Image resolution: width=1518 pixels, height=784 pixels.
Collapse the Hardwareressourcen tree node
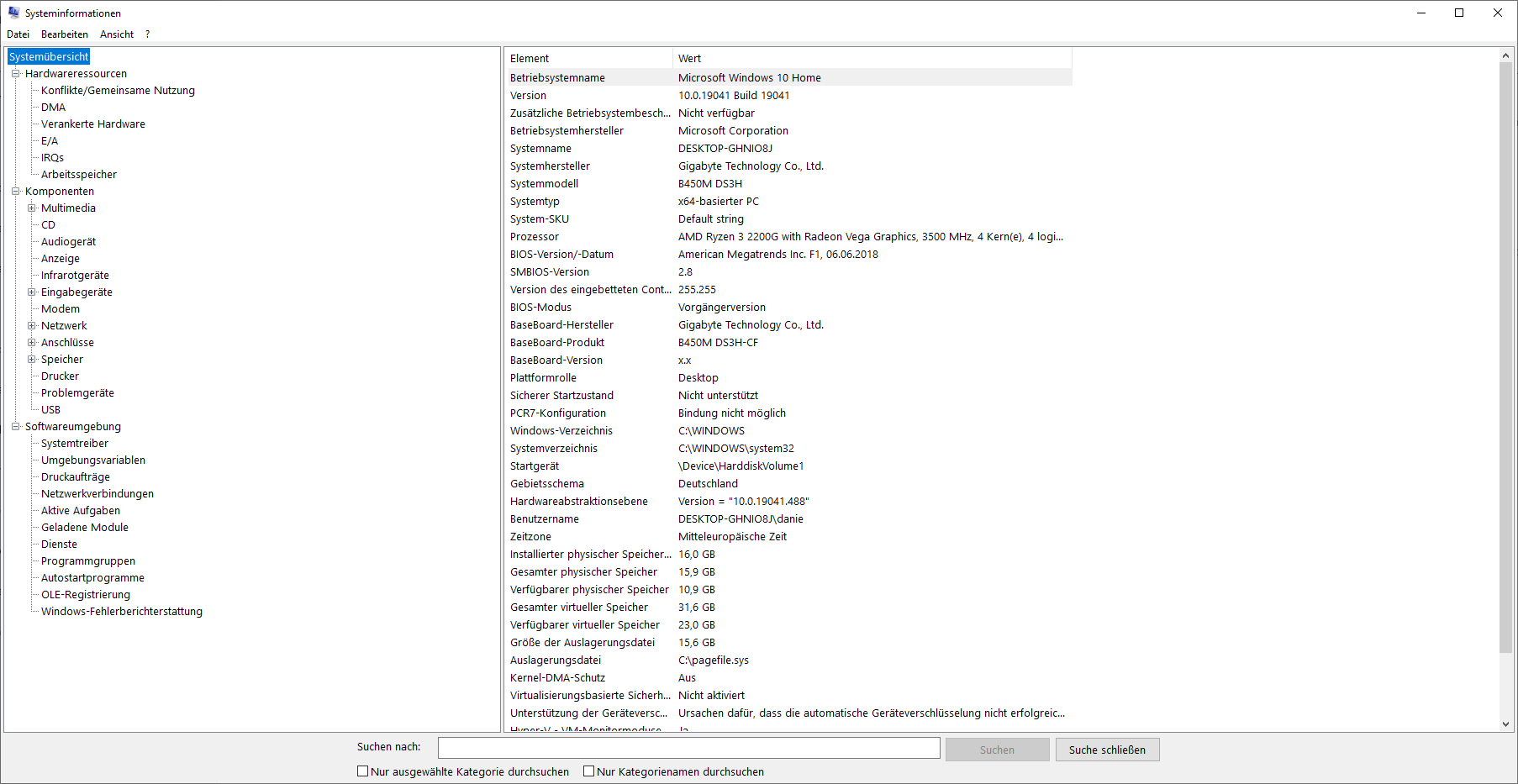[x=15, y=74]
